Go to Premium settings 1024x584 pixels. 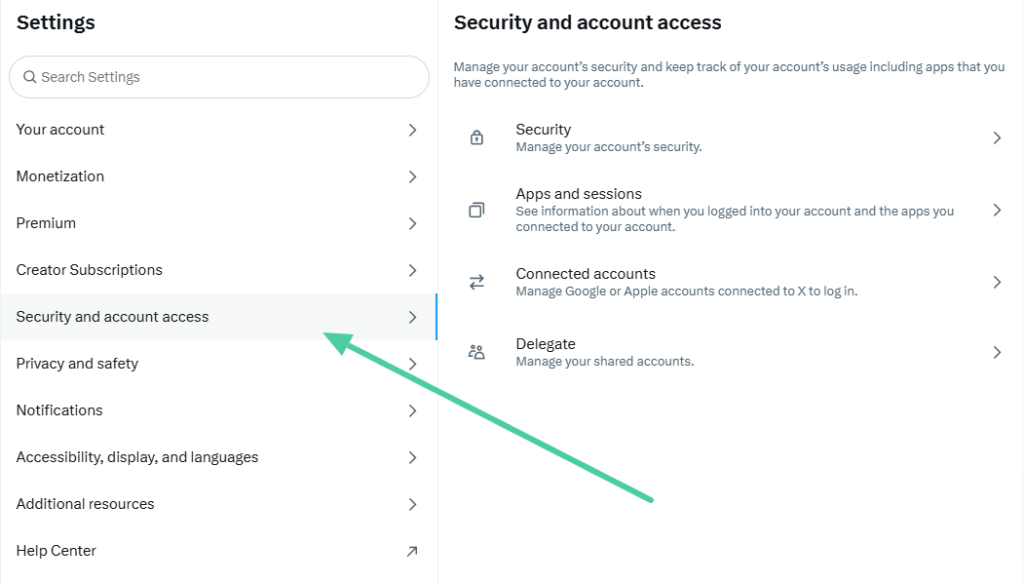[x=218, y=223]
